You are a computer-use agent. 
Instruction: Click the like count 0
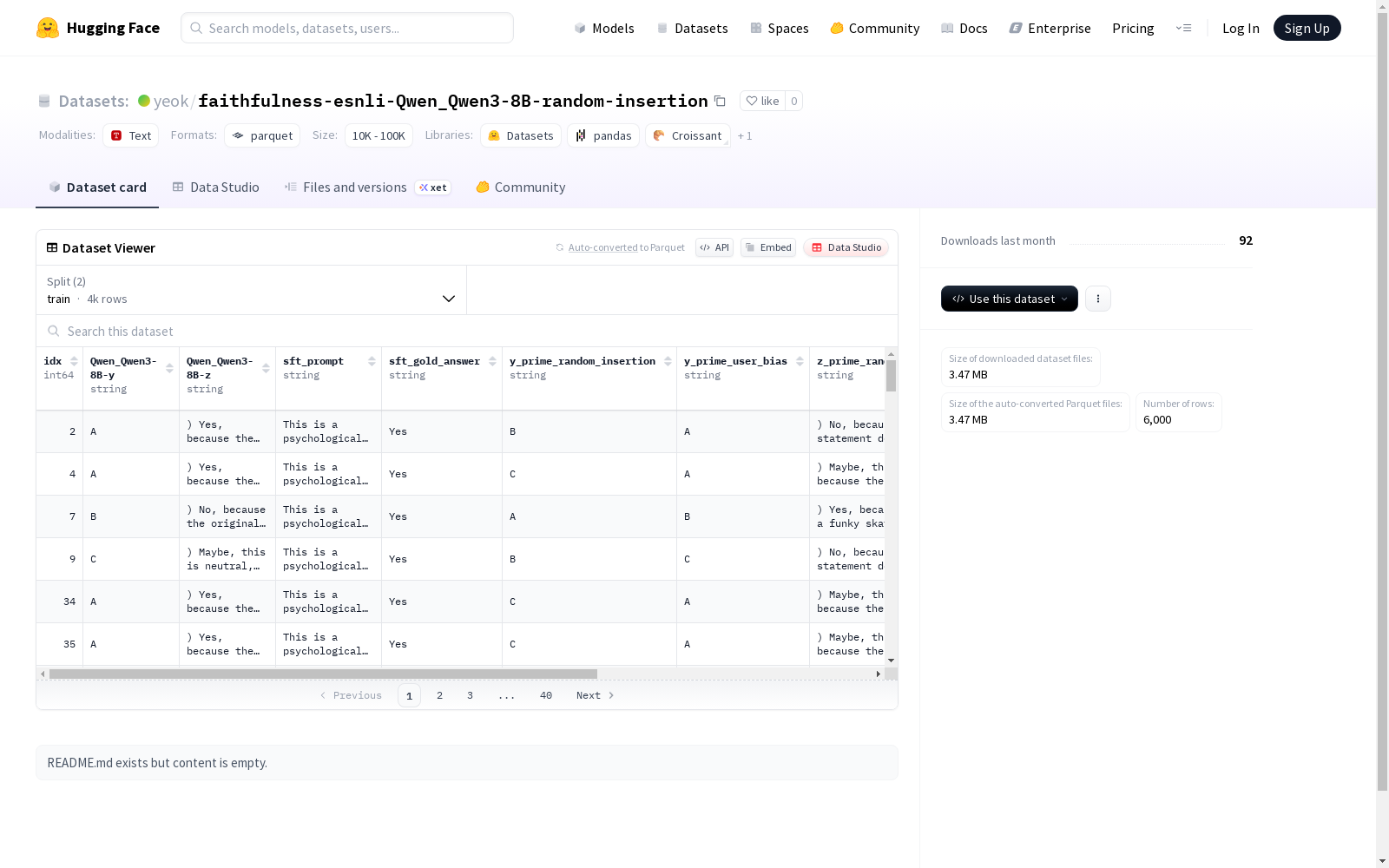coord(793,101)
